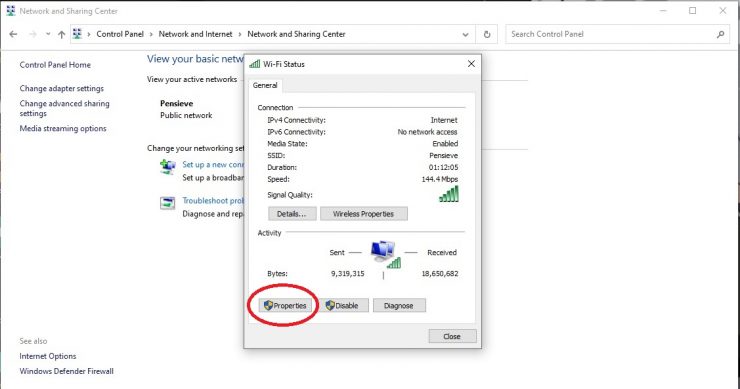
Task: Go back with the Back arrow
Action: 13,34
